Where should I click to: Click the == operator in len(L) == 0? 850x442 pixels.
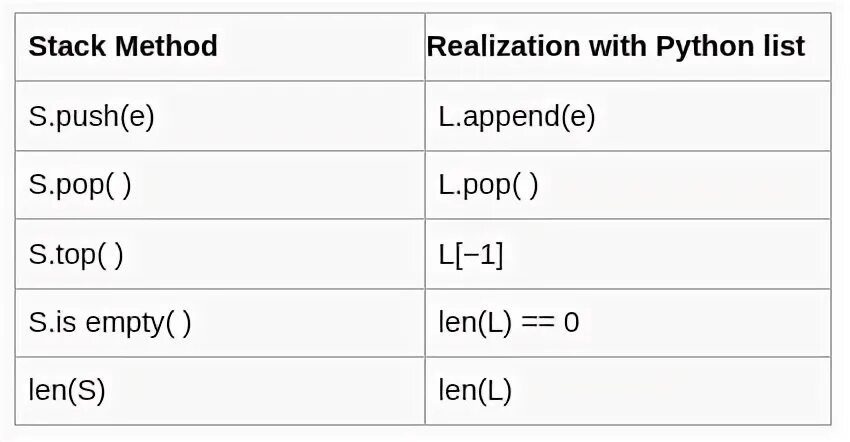tap(538, 323)
